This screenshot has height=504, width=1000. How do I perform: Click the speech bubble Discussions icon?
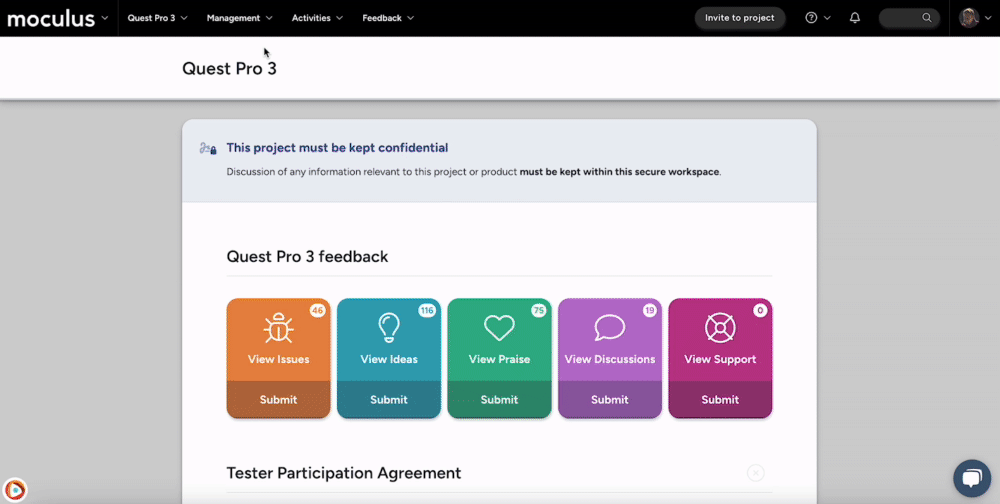coord(609,328)
